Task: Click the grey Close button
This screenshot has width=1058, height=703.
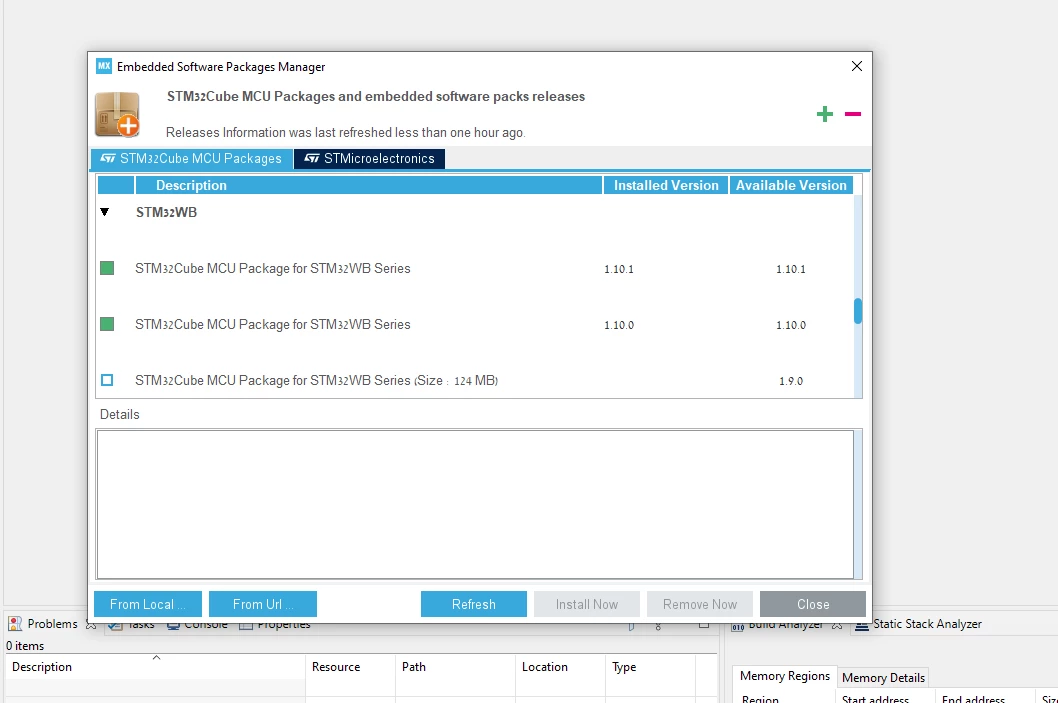Action: (812, 604)
